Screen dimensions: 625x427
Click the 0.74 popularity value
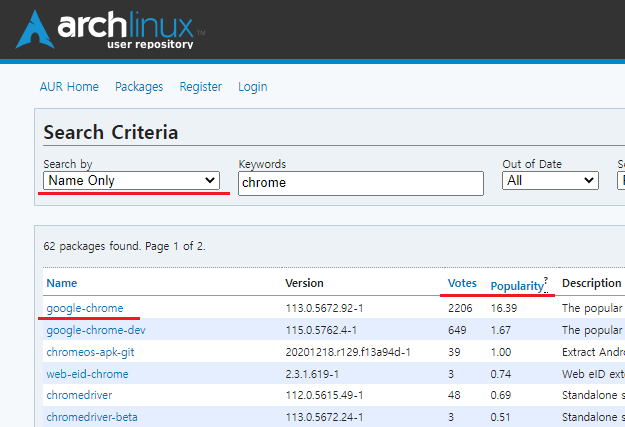pyautogui.click(x=501, y=374)
